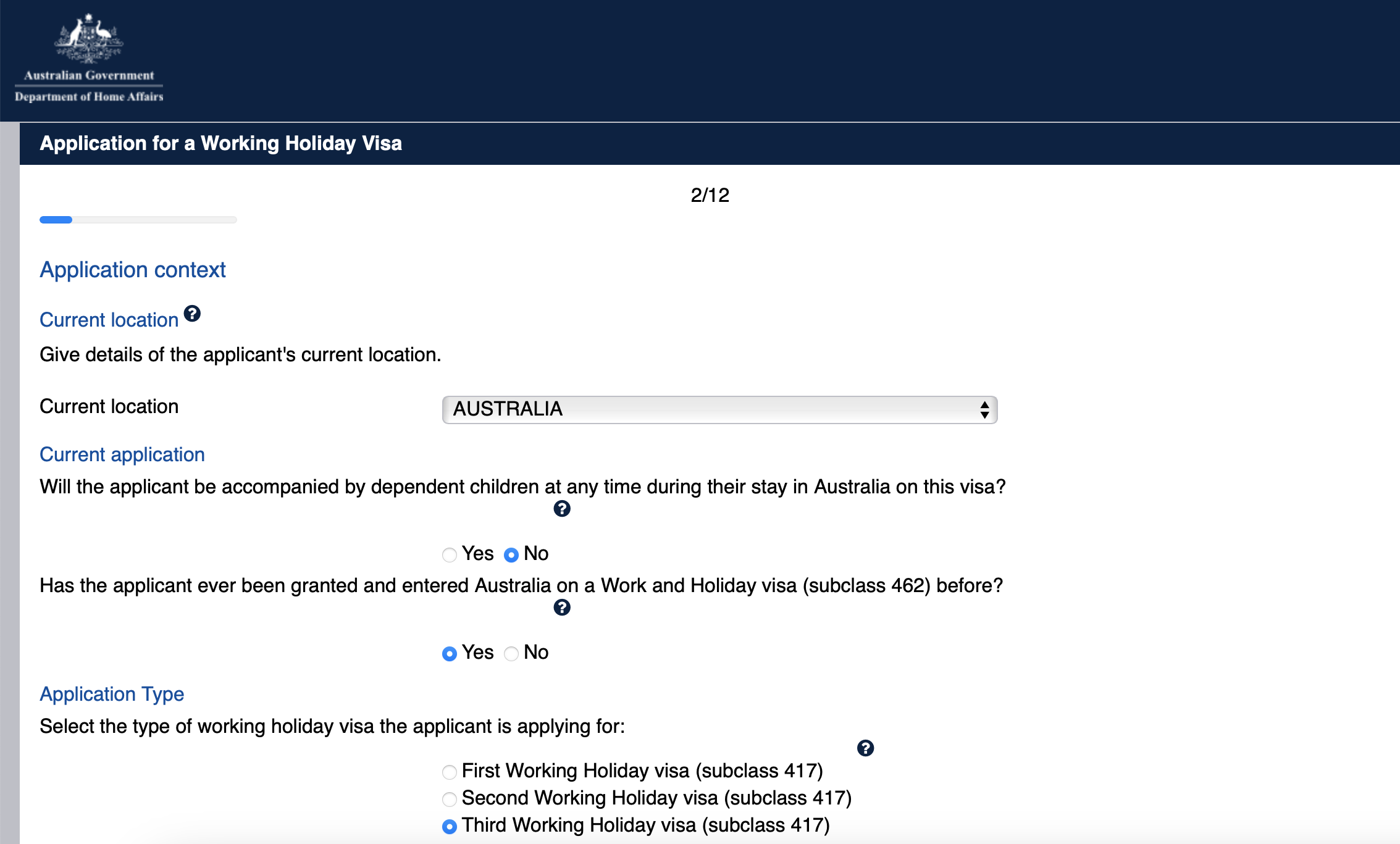Select No for accompanied by dependent children
Viewport: 1400px width, 844px height.
(511, 554)
